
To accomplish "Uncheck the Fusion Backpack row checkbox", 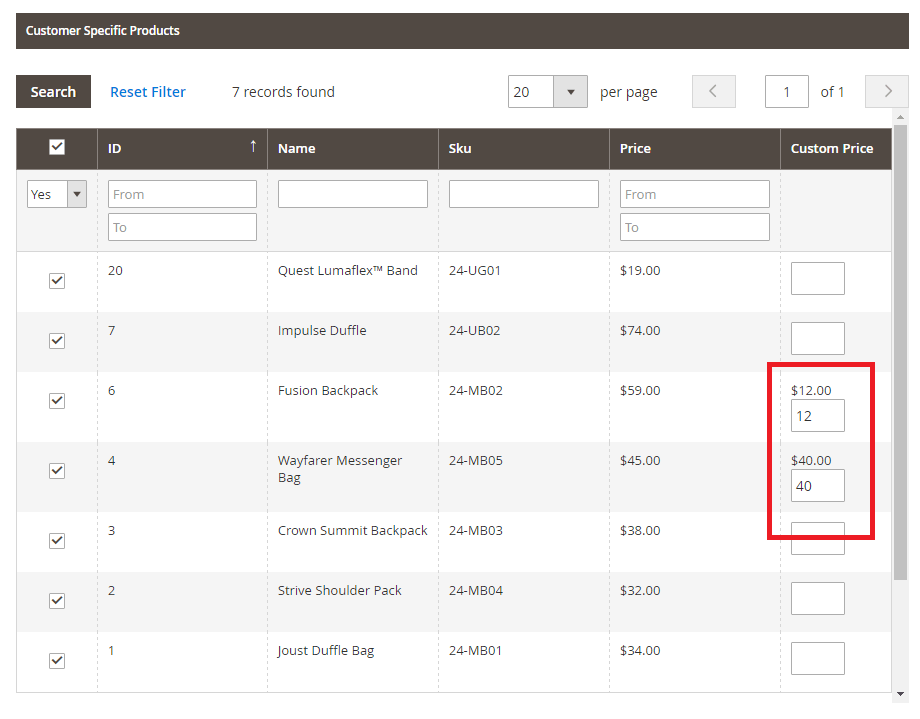I will [57, 401].
